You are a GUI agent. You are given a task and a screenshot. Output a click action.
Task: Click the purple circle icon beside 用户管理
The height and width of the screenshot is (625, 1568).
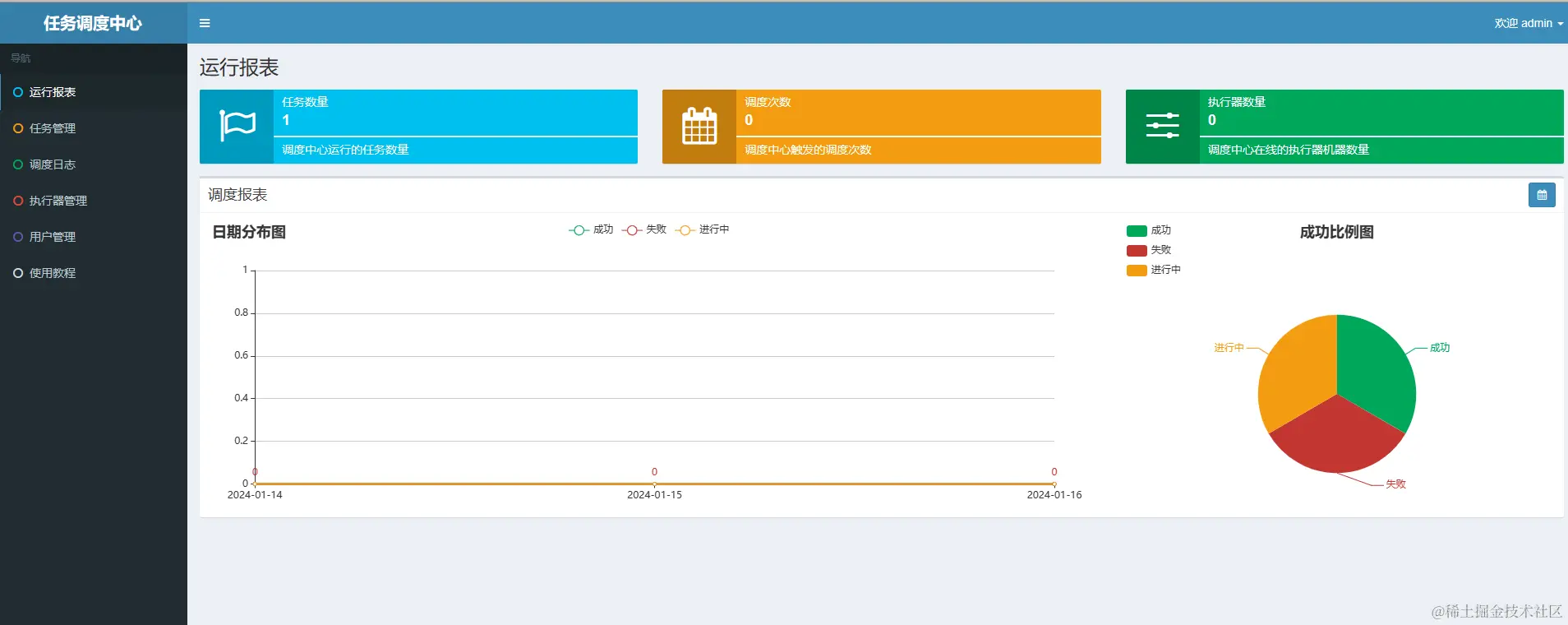point(18,237)
